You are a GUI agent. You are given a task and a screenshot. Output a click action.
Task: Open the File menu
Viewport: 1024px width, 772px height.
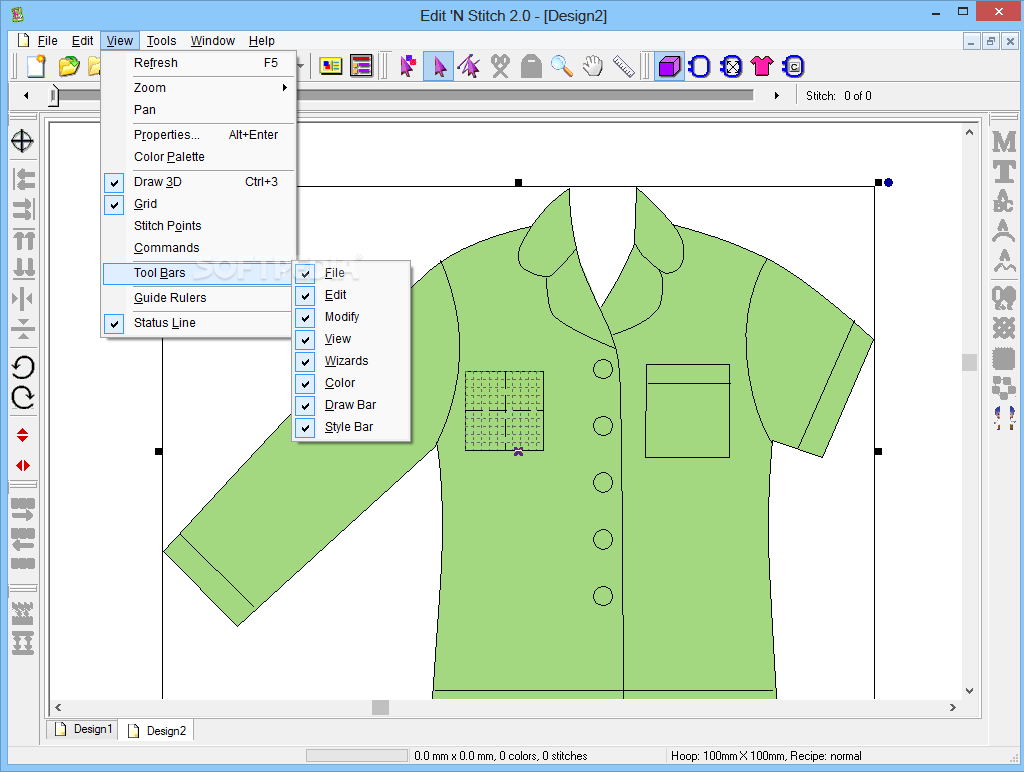coord(47,40)
